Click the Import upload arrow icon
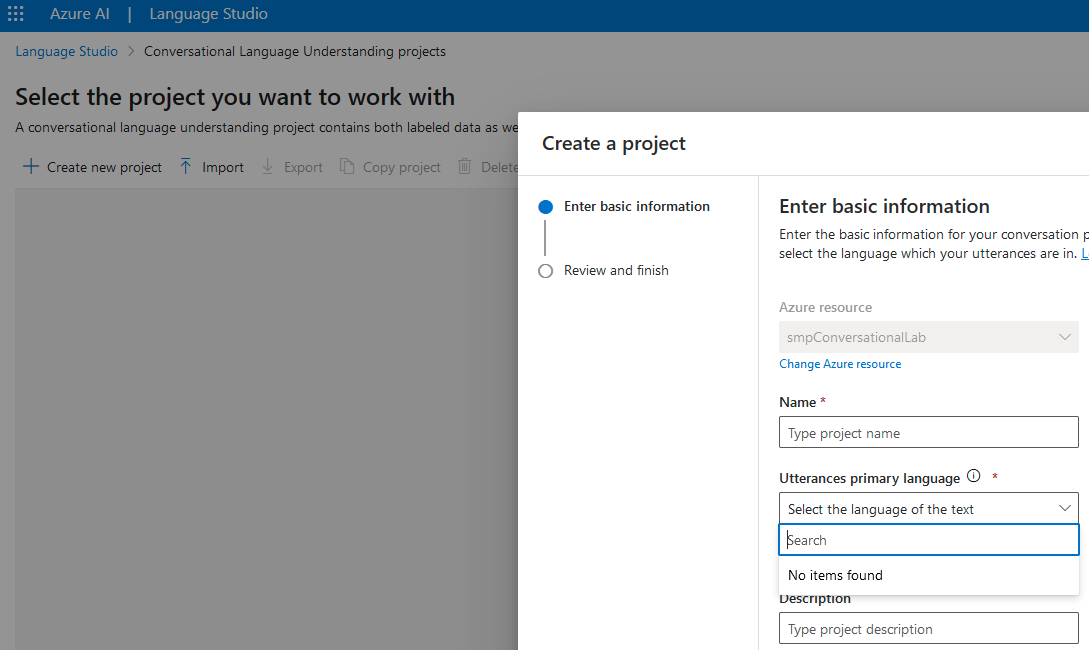 coord(185,167)
